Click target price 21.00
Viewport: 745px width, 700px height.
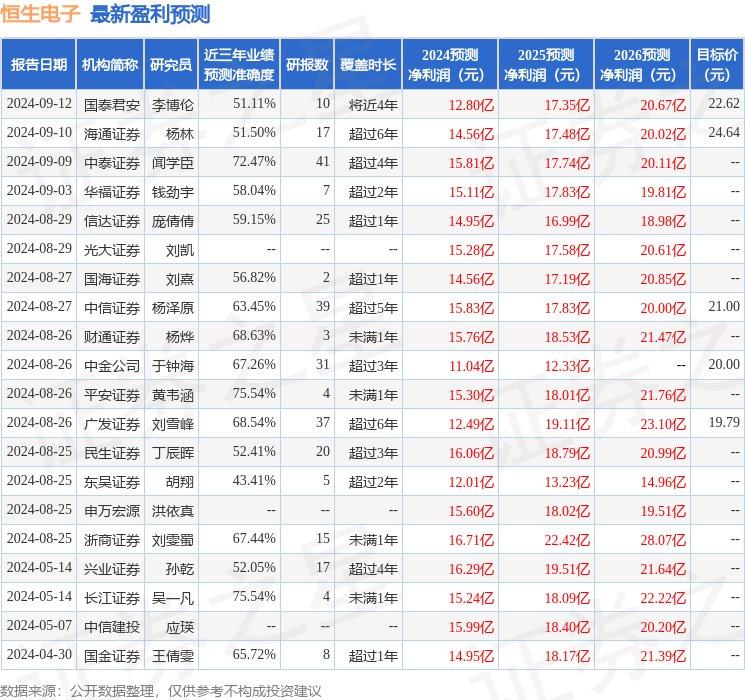click(x=724, y=306)
